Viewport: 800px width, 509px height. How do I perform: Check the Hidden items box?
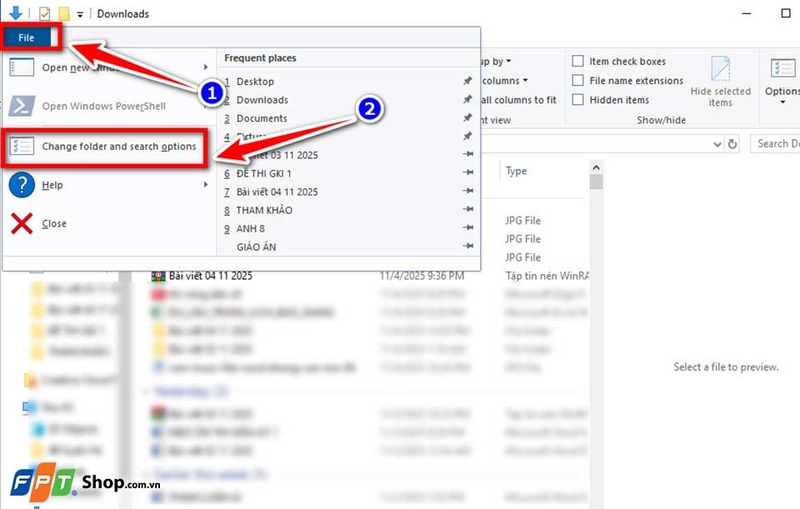coord(578,100)
